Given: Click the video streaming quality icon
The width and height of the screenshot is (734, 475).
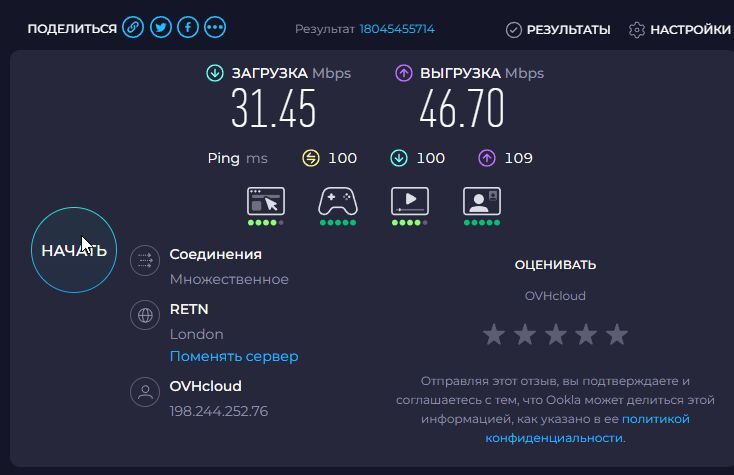Looking at the screenshot, I should (x=410, y=201).
